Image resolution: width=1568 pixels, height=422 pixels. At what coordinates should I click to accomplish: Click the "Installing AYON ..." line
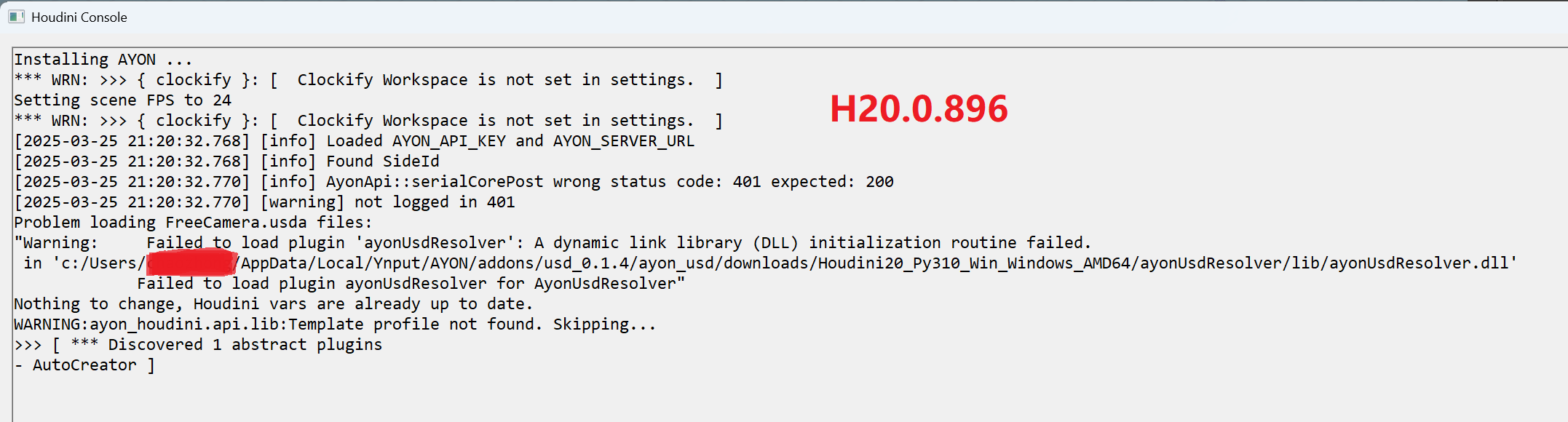103,60
